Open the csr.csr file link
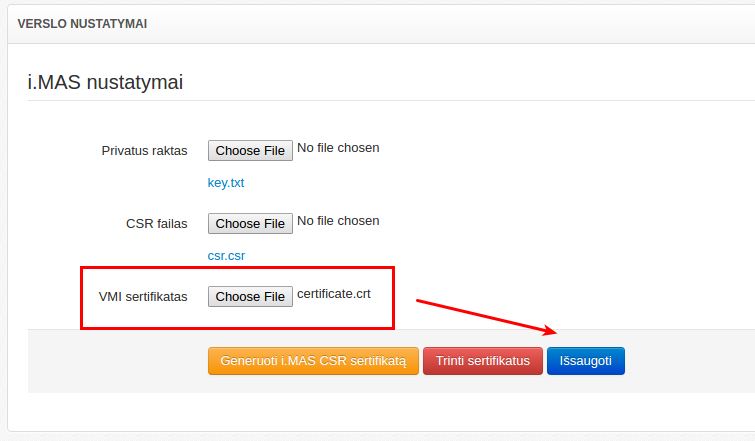 click(226, 256)
